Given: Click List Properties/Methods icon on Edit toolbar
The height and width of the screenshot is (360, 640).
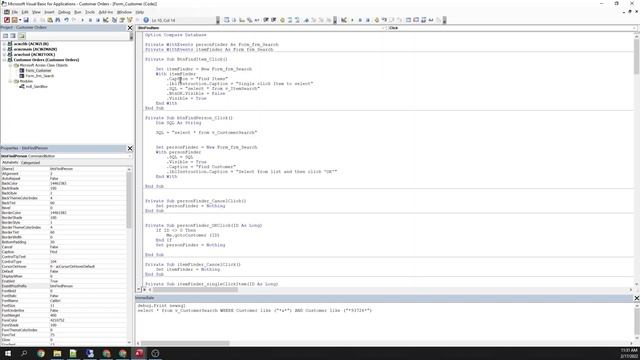Looking at the screenshot, I should click(x=227, y=20).
